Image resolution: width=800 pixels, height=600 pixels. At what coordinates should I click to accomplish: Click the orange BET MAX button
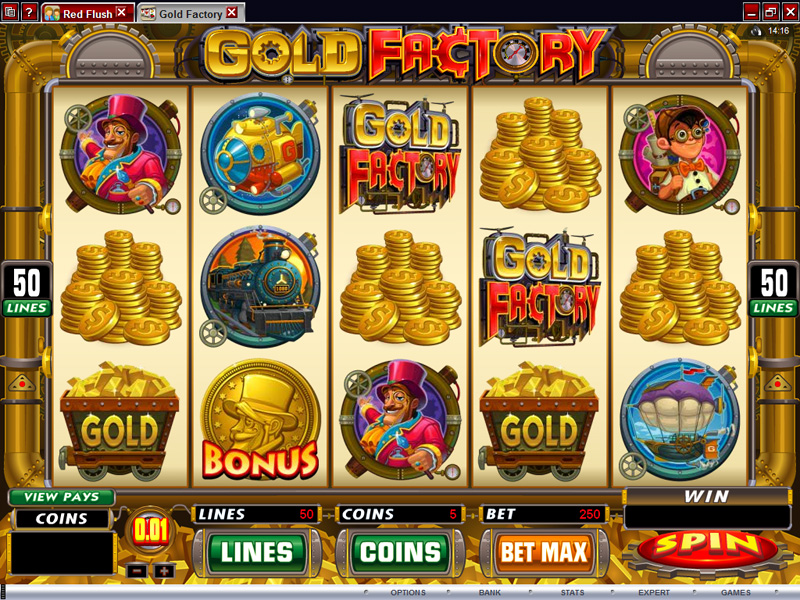click(x=544, y=553)
